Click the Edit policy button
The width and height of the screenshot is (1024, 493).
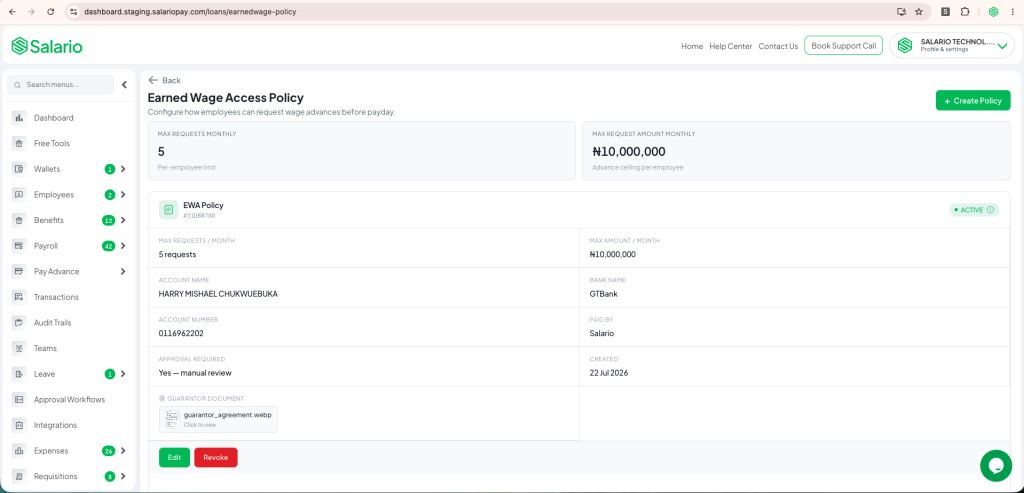pyautogui.click(x=174, y=457)
